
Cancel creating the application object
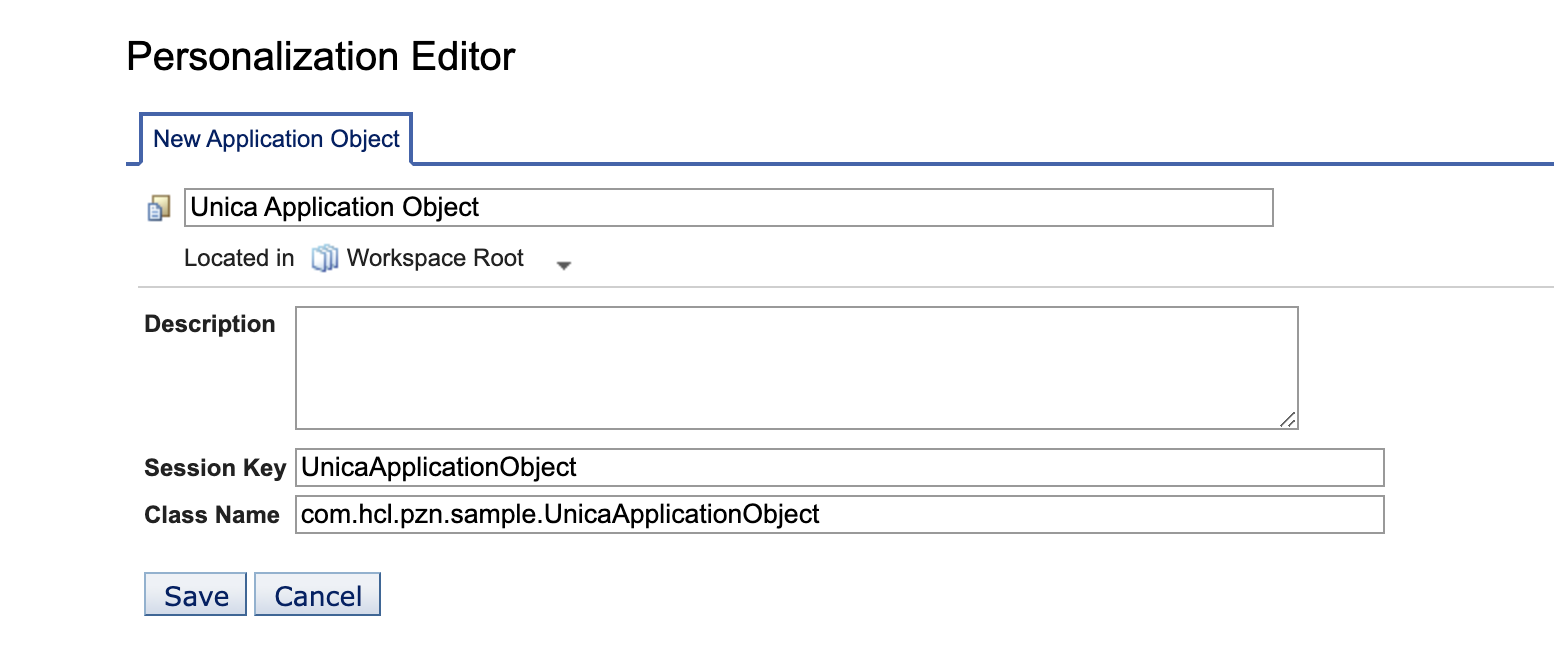click(317, 594)
